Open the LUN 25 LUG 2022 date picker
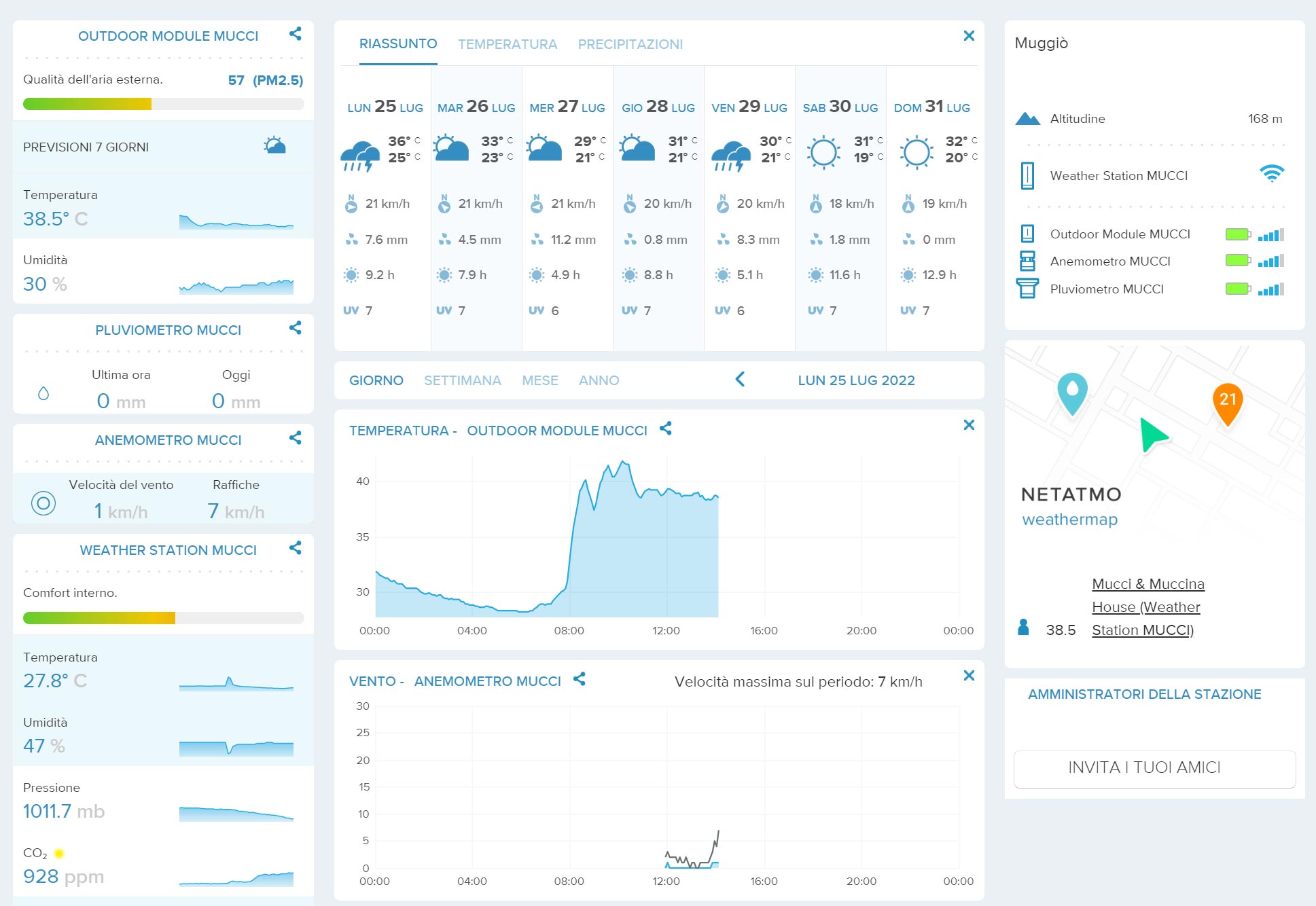Screen dimensions: 1316x906 [x=857, y=380]
